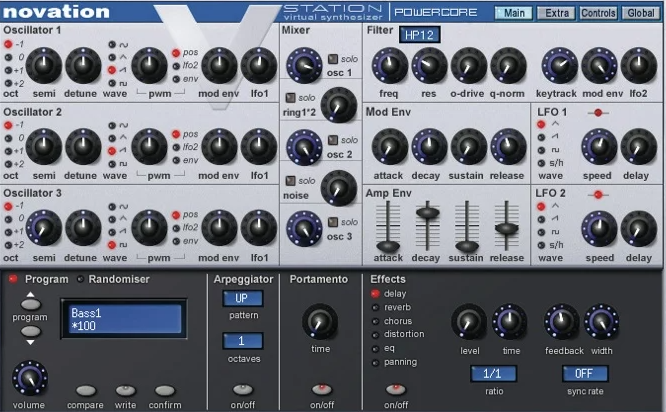
Task: Click the Oscillator 3 lfo1 knob
Action: tap(259, 228)
